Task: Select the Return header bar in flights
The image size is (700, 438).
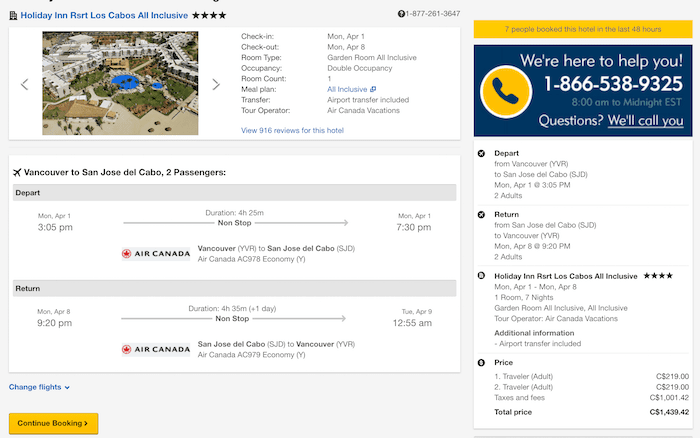Action: coord(234,288)
